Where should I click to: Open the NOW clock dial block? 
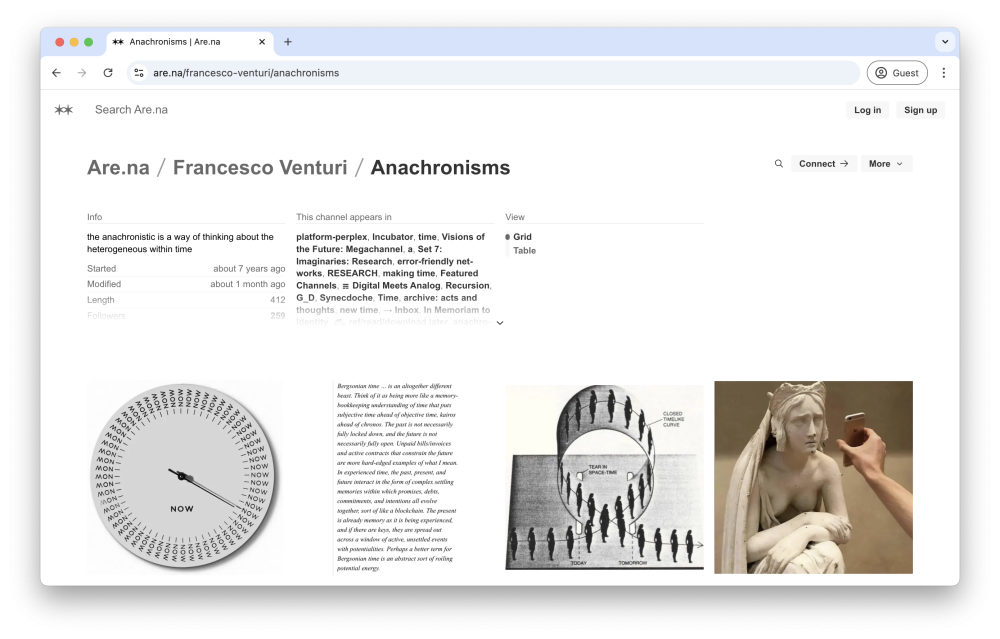point(185,478)
